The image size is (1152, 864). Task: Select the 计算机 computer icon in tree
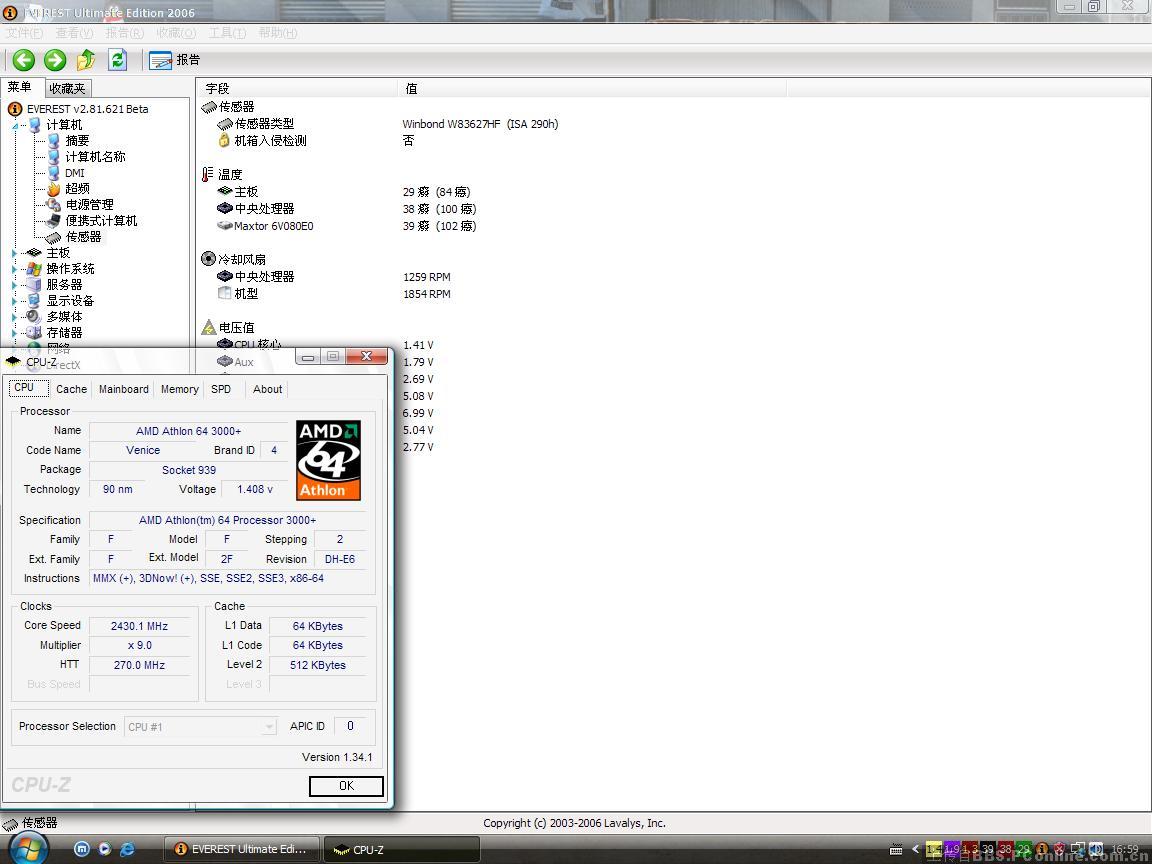tap(35, 125)
